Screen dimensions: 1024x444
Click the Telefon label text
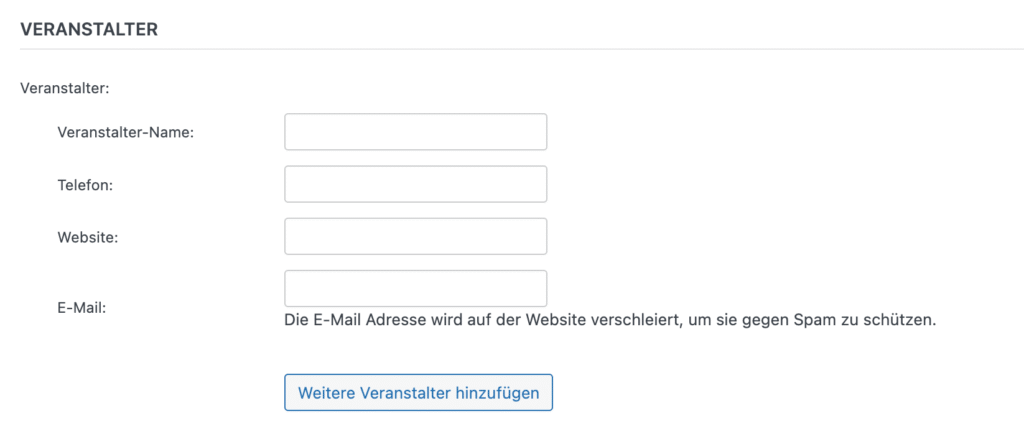(87, 185)
